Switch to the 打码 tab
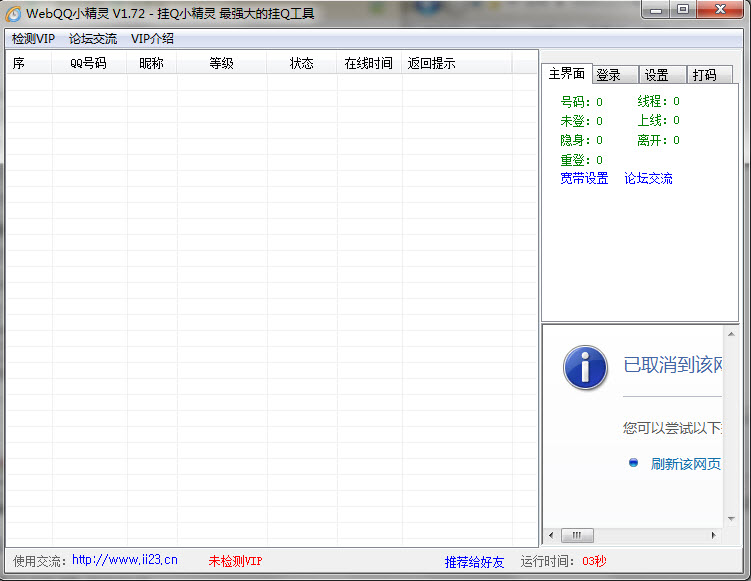 704,75
